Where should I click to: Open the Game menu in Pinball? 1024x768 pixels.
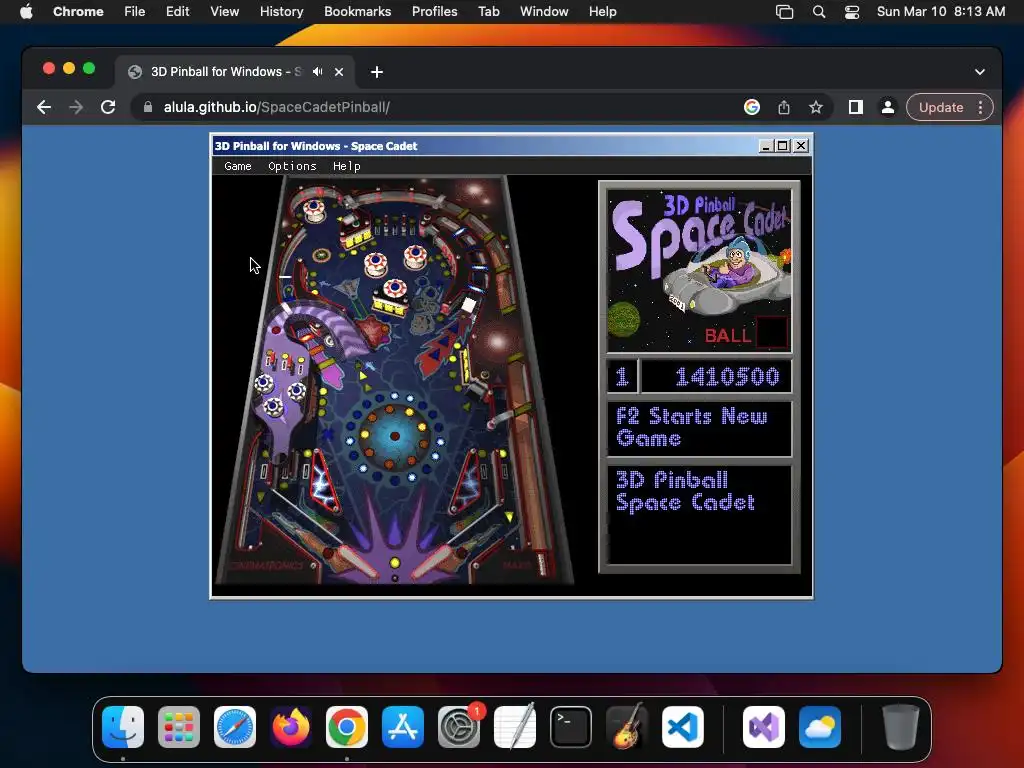point(238,166)
